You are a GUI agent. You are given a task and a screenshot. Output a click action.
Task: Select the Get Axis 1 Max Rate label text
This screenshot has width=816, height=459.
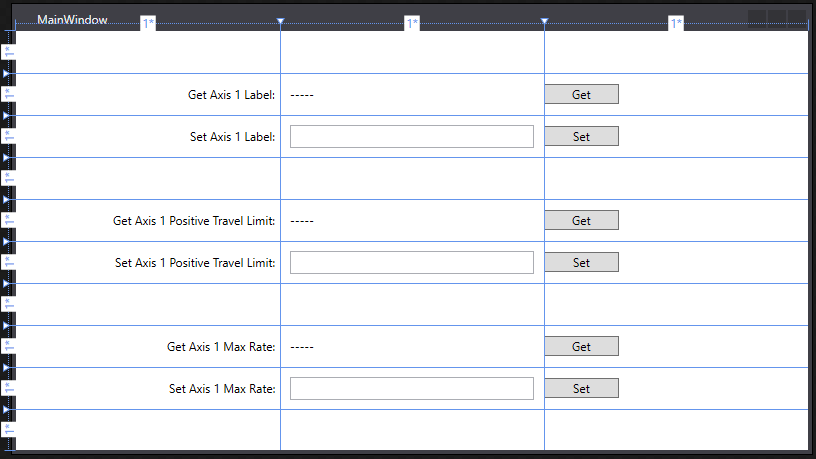pyautogui.click(x=221, y=347)
